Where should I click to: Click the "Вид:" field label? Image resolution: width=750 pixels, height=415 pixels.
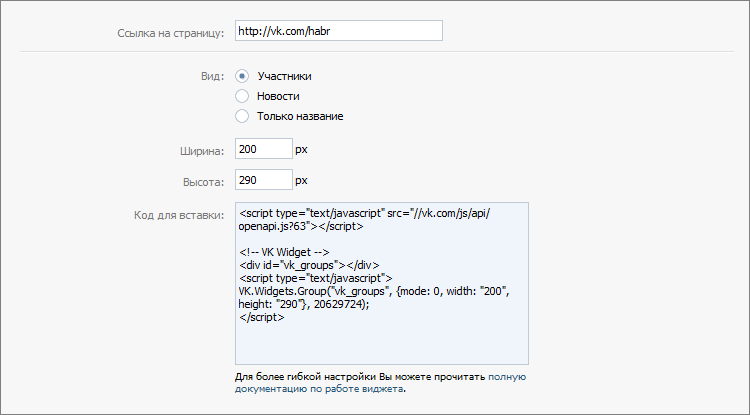pos(212,75)
